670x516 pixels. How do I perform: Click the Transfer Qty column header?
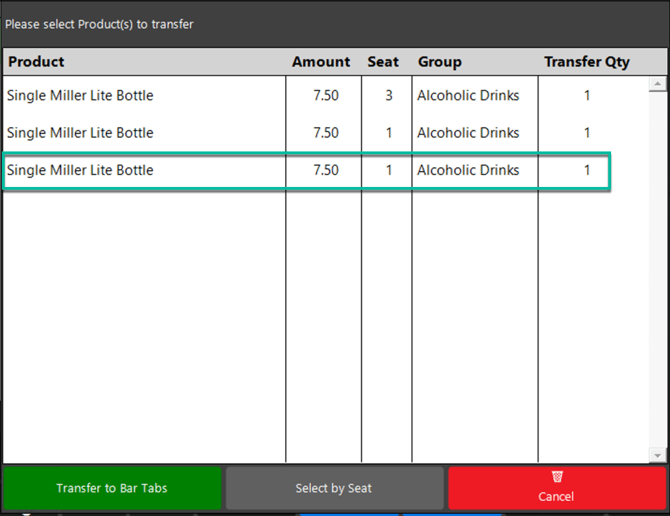coord(587,62)
